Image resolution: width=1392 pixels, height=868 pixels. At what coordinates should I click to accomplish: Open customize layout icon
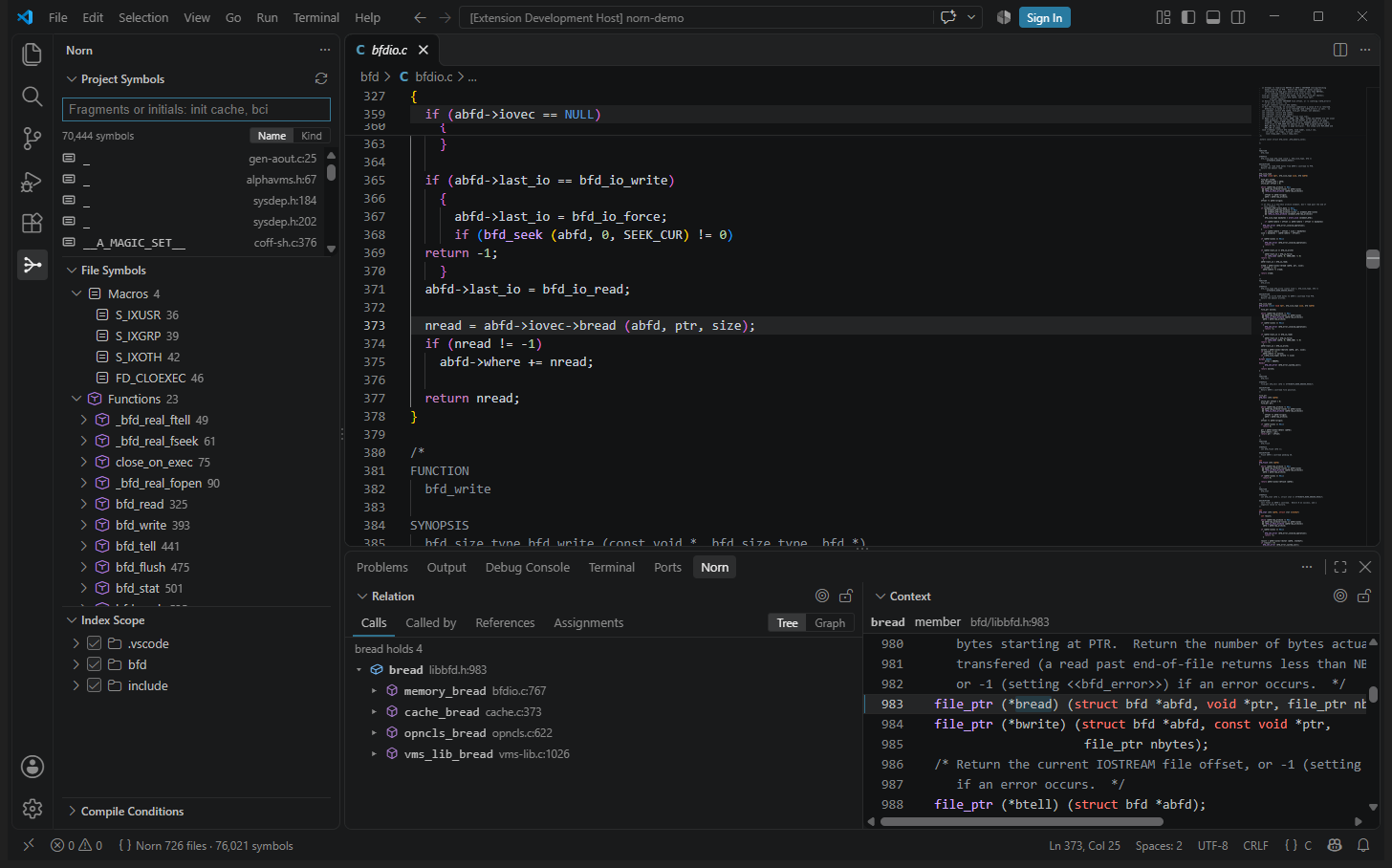tap(1164, 17)
